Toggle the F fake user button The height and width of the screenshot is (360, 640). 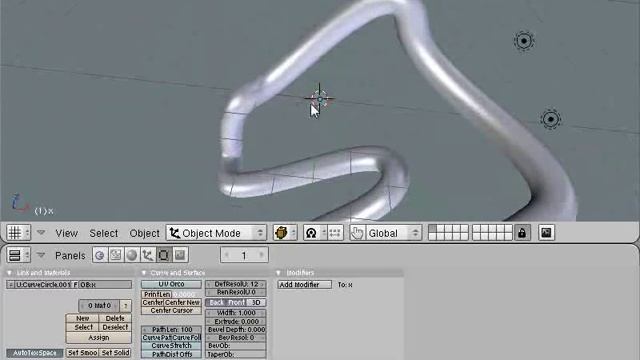[76, 284]
